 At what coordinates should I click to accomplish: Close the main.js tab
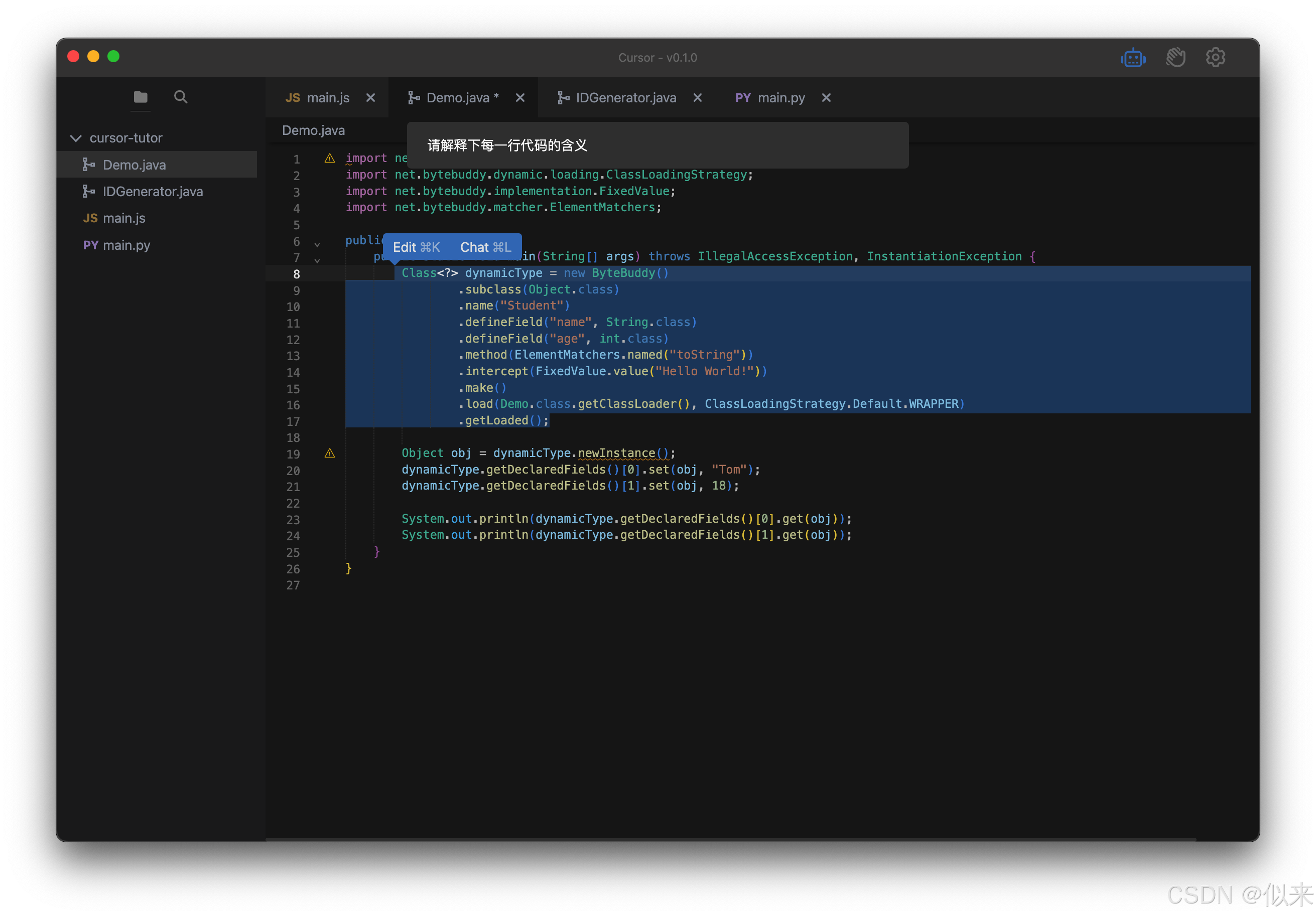tap(371, 98)
